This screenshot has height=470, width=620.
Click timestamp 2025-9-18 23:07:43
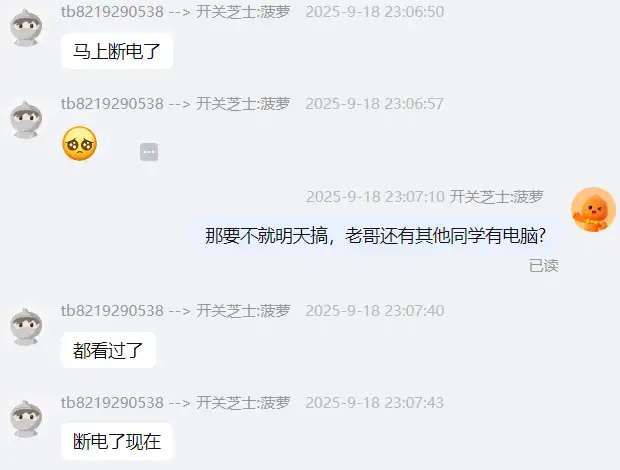[x=375, y=403]
